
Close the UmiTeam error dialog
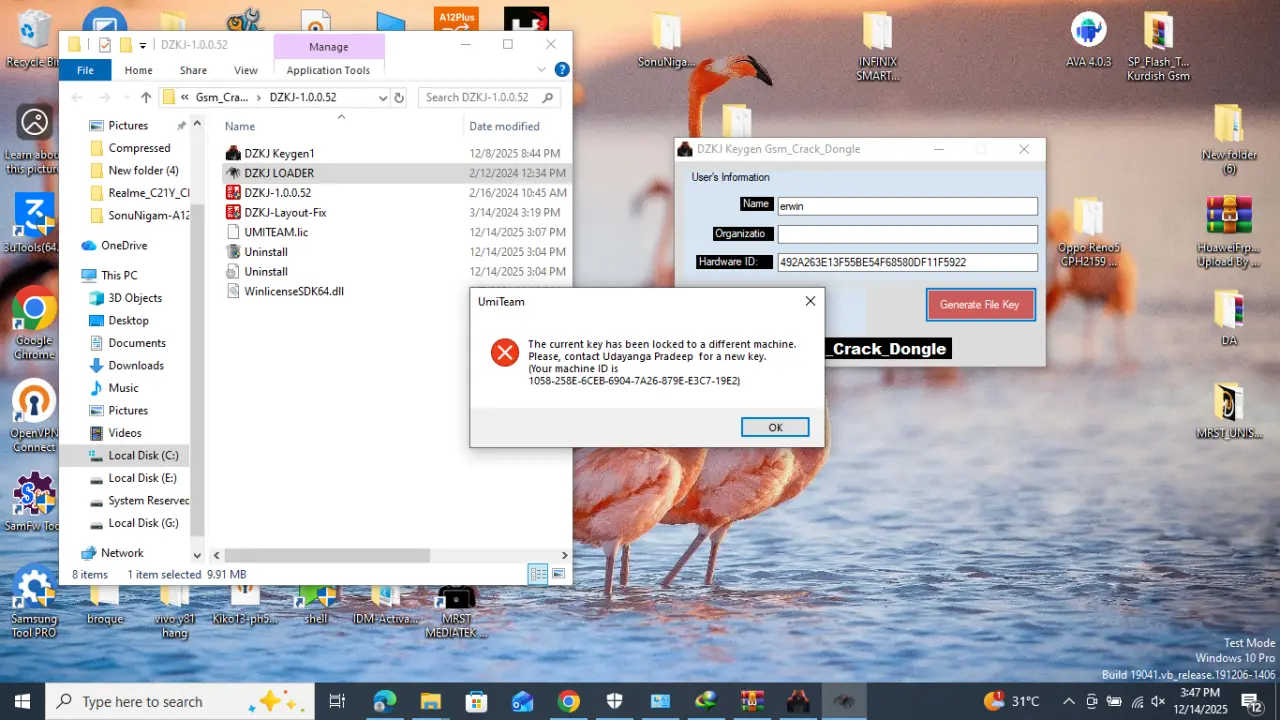810,301
